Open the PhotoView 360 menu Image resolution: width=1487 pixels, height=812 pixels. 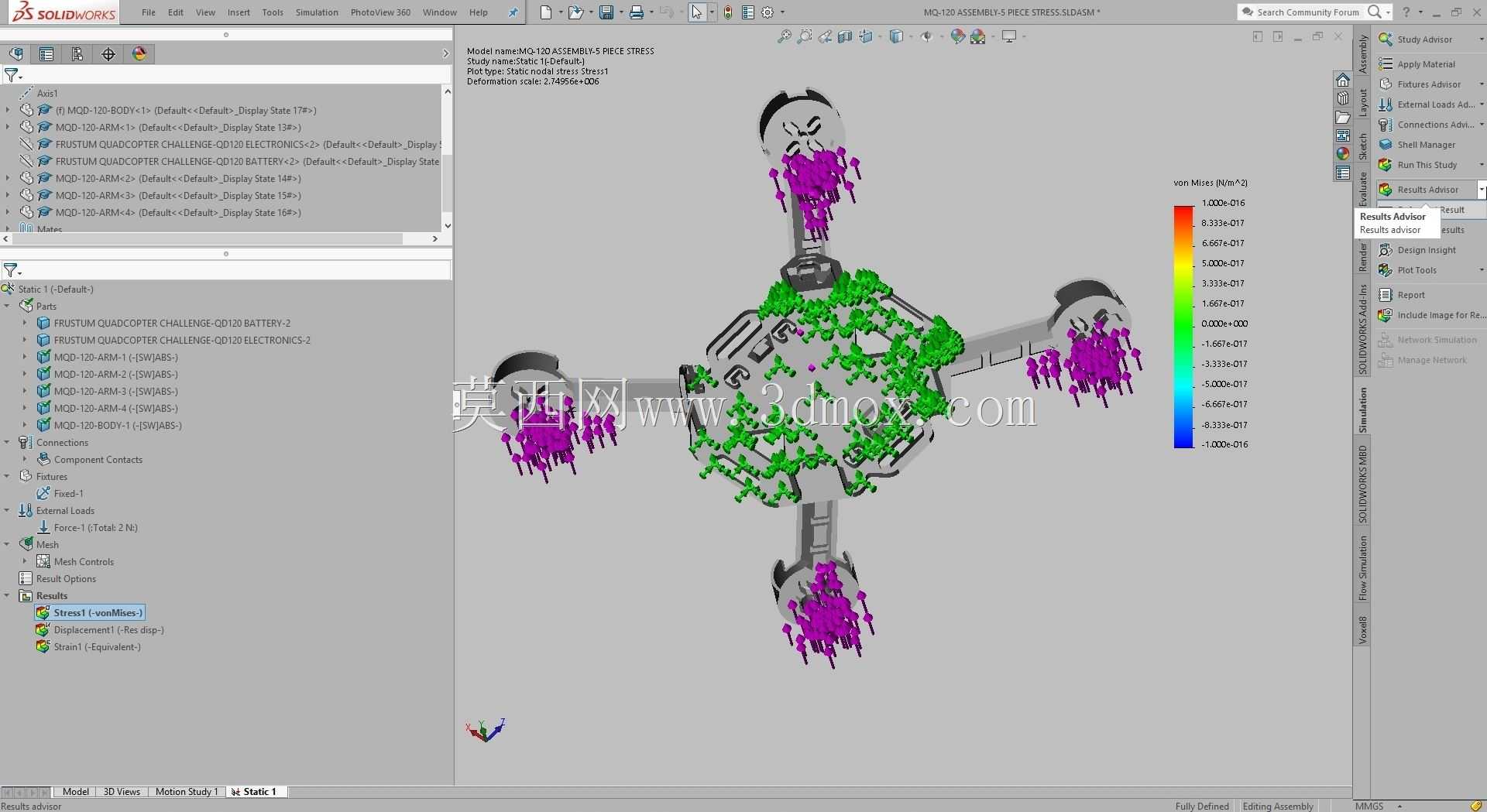tap(380, 12)
